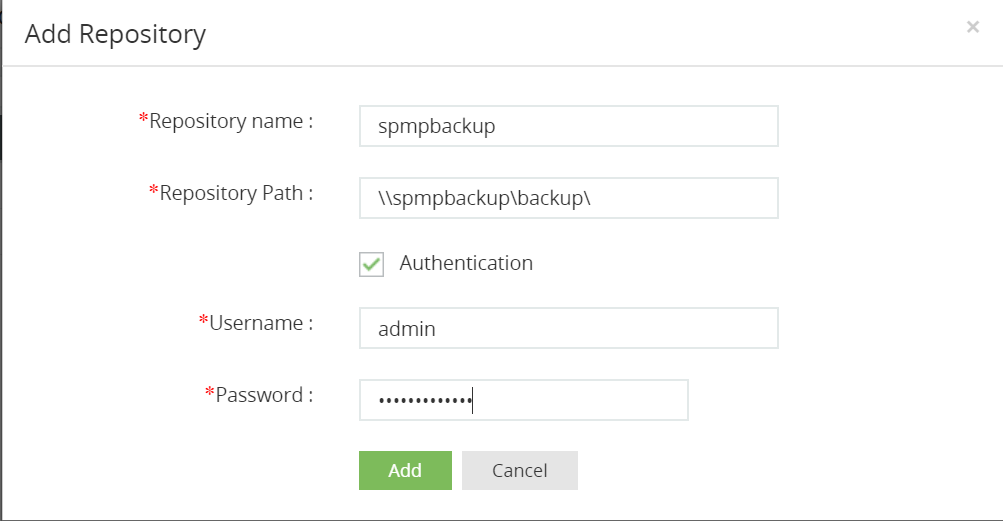Click the red asterisk next to Username
1003x521 pixels.
pyautogui.click(x=203, y=321)
